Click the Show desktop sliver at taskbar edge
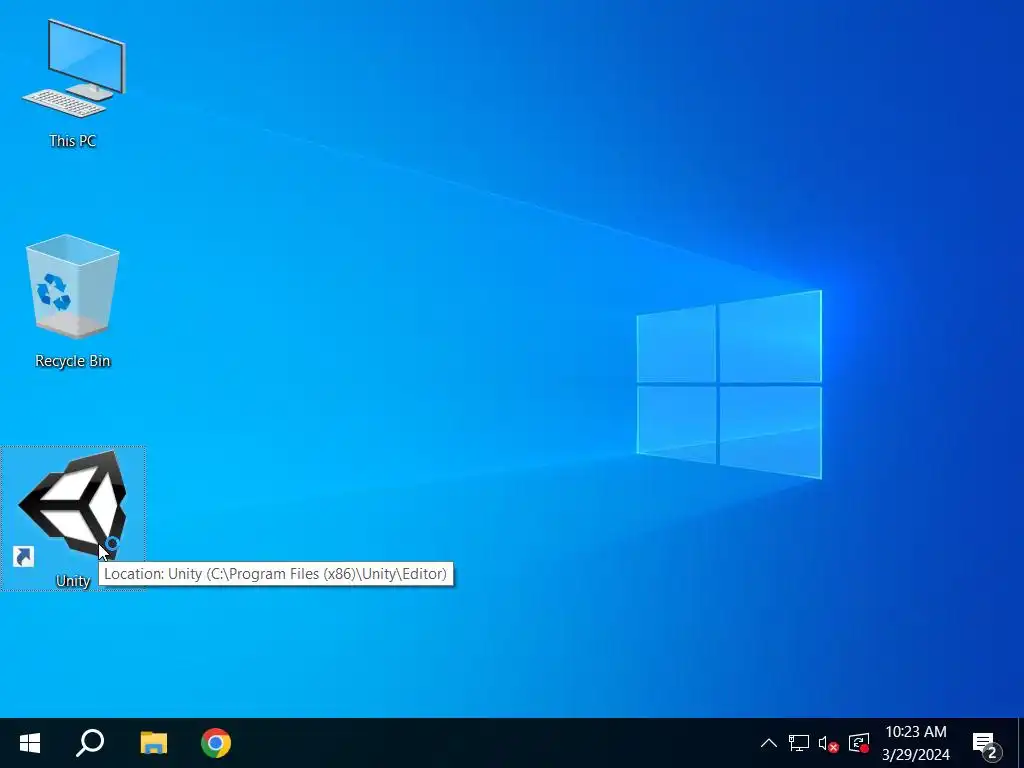Viewport: 1024px width, 768px height. pyautogui.click(x=1020, y=743)
